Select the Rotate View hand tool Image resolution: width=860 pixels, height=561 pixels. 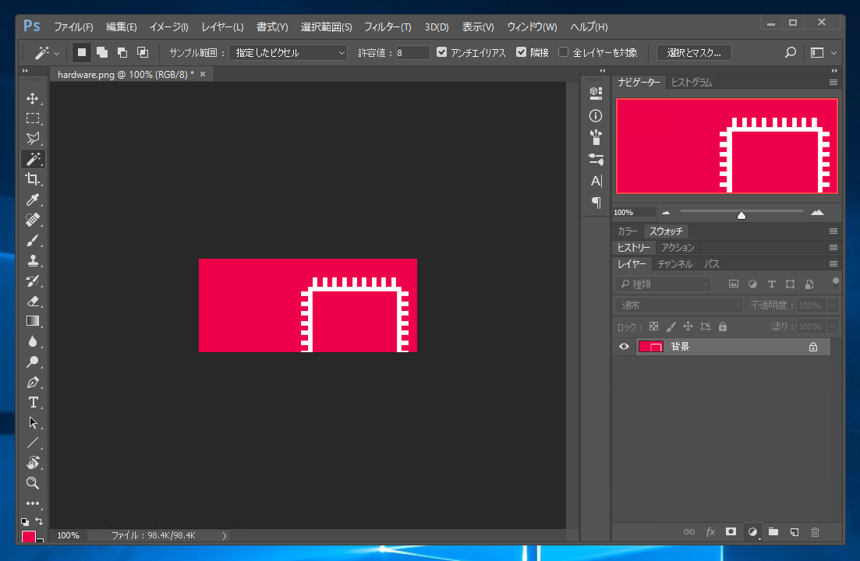click(32, 463)
